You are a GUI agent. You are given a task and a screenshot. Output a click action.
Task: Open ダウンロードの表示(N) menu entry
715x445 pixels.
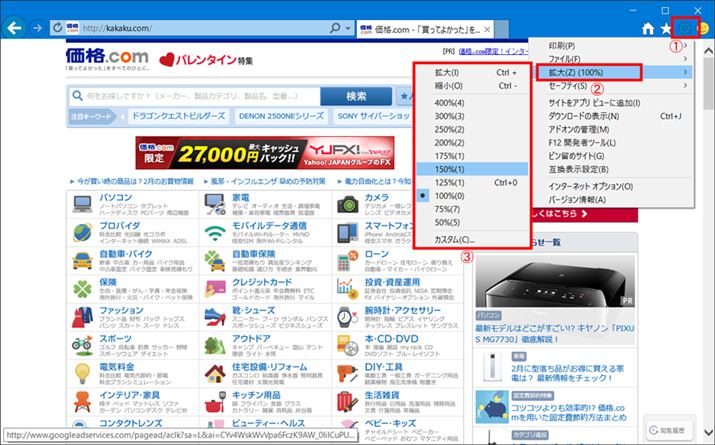click(x=612, y=116)
